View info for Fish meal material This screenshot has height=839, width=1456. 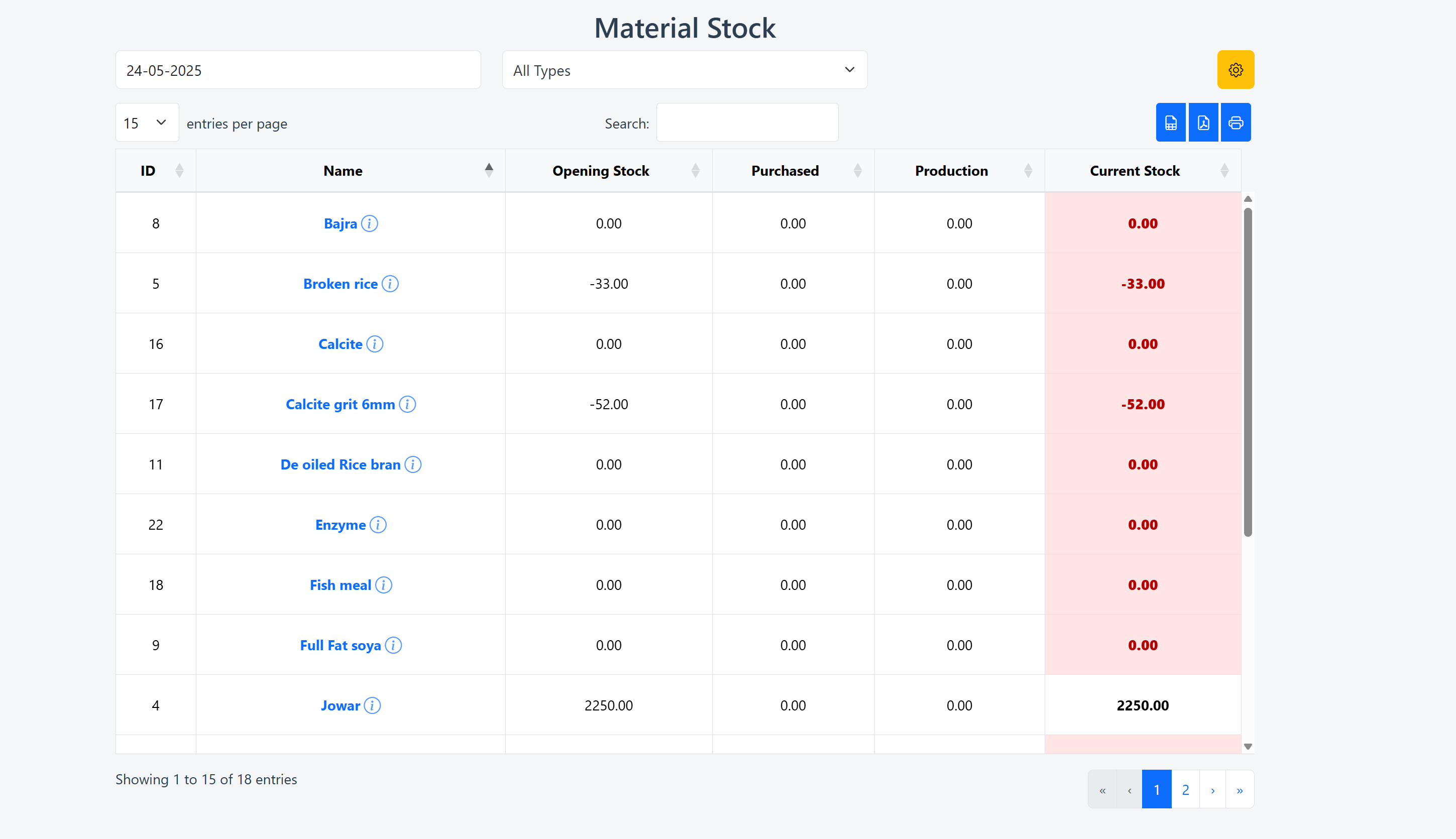pyautogui.click(x=383, y=585)
